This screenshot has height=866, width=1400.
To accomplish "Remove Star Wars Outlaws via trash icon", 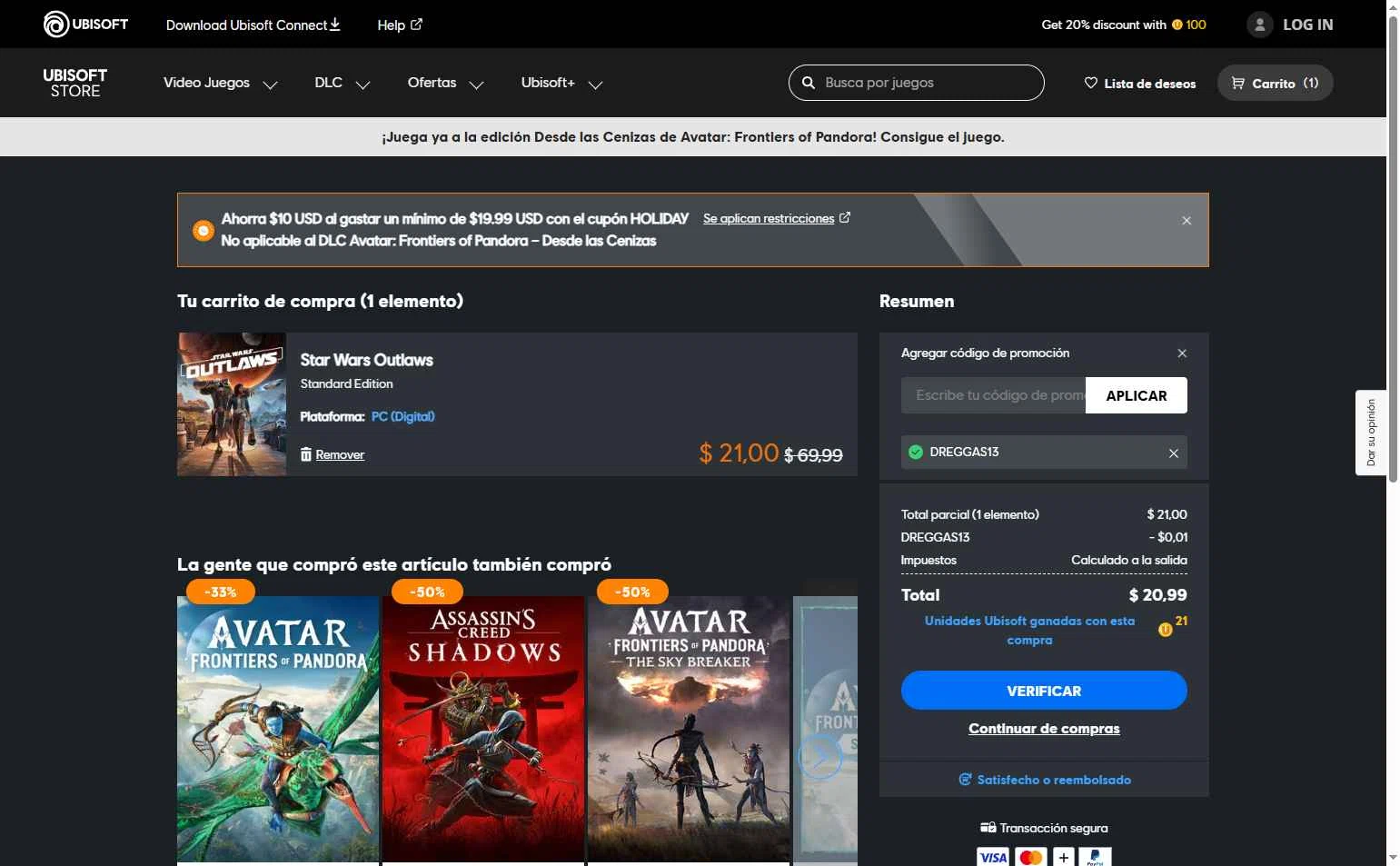I will click(305, 453).
